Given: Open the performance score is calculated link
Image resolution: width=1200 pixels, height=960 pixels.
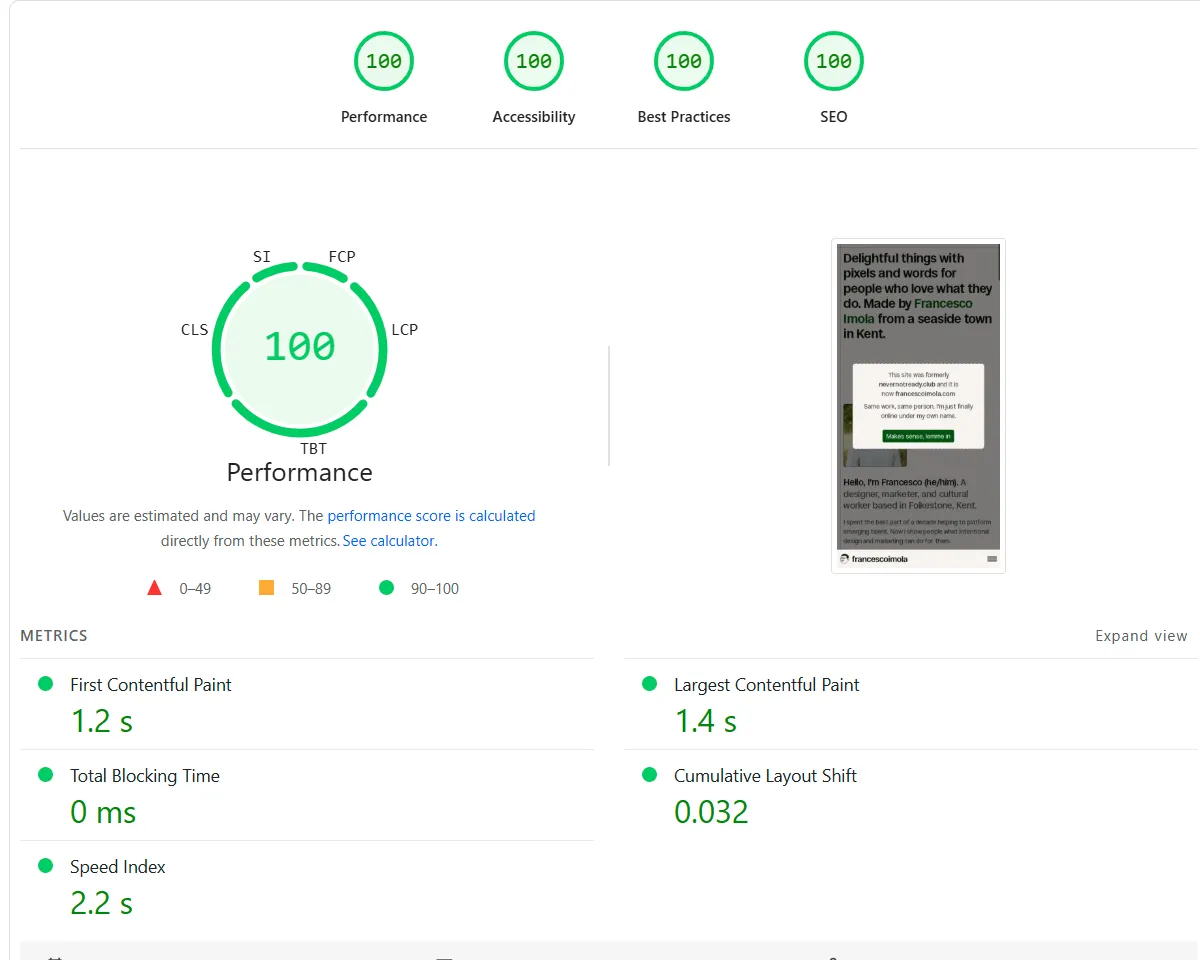Looking at the screenshot, I should [431, 515].
